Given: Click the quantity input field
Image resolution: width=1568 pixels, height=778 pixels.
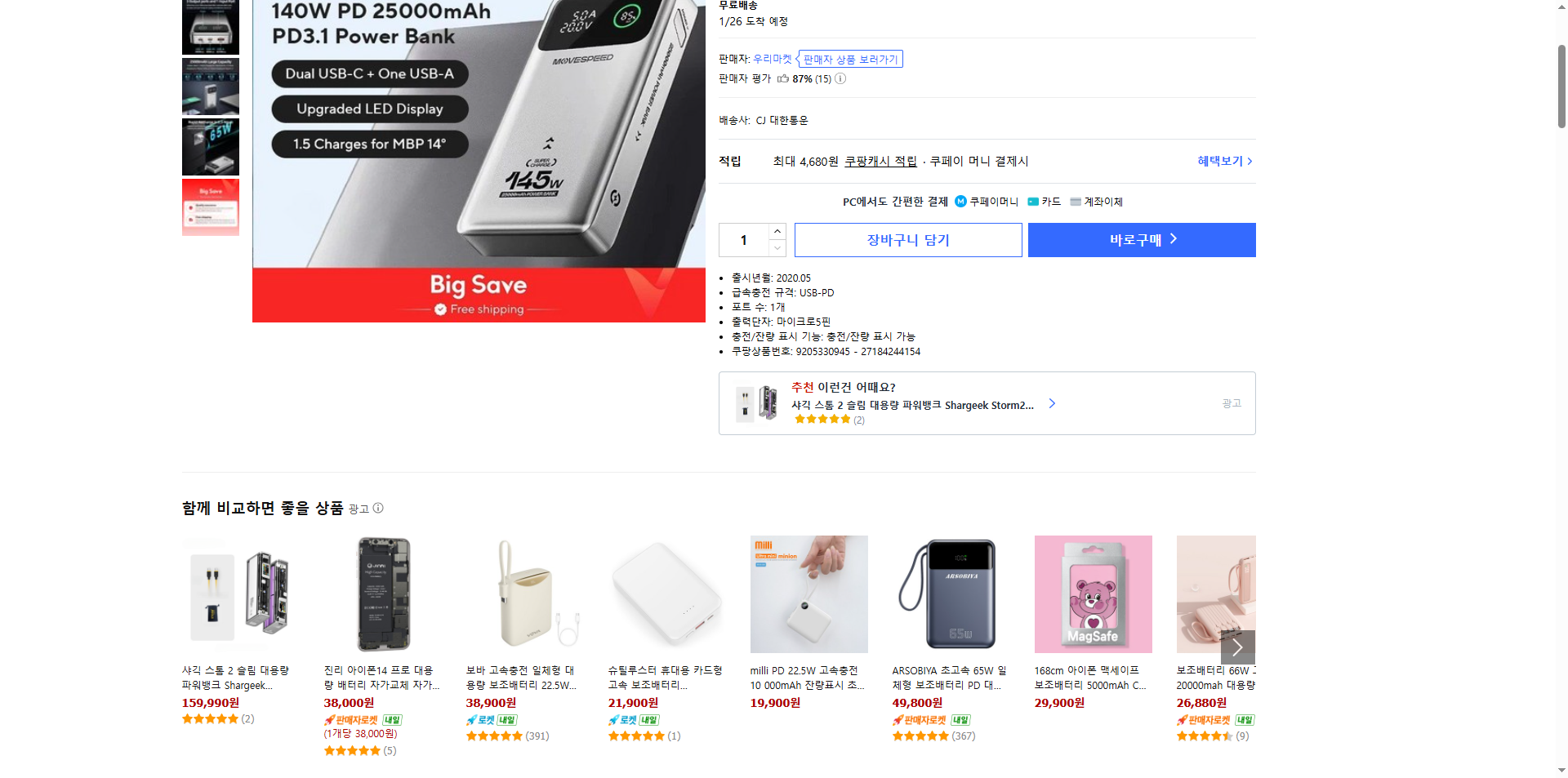Looking at the screenshot, I should [743, 239].
